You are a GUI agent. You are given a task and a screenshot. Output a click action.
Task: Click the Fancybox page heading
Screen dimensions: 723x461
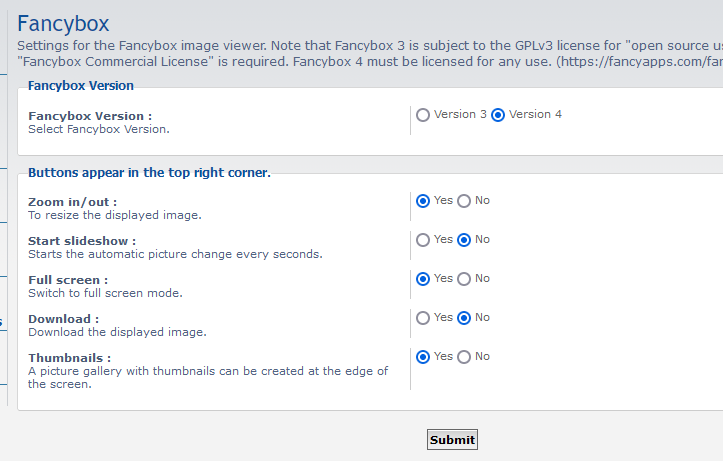[x=63, y=24]
